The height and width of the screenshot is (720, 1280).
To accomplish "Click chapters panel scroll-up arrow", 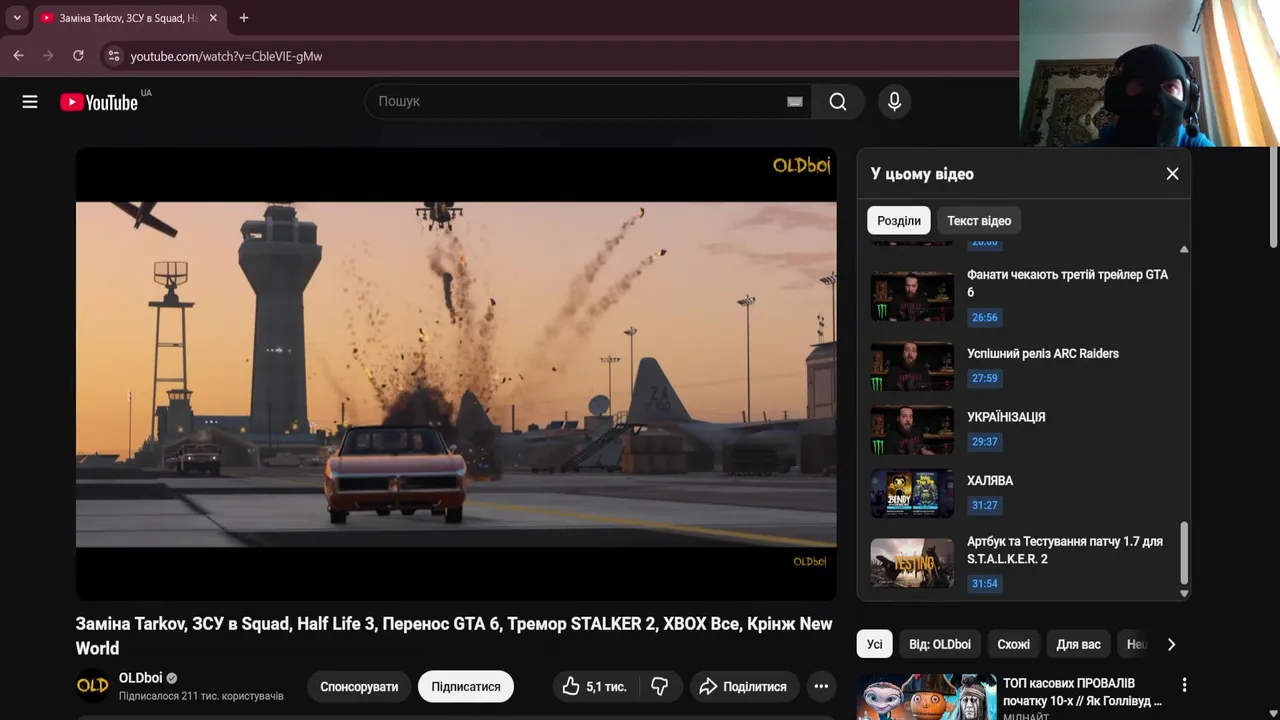I will pos(1184,249).
